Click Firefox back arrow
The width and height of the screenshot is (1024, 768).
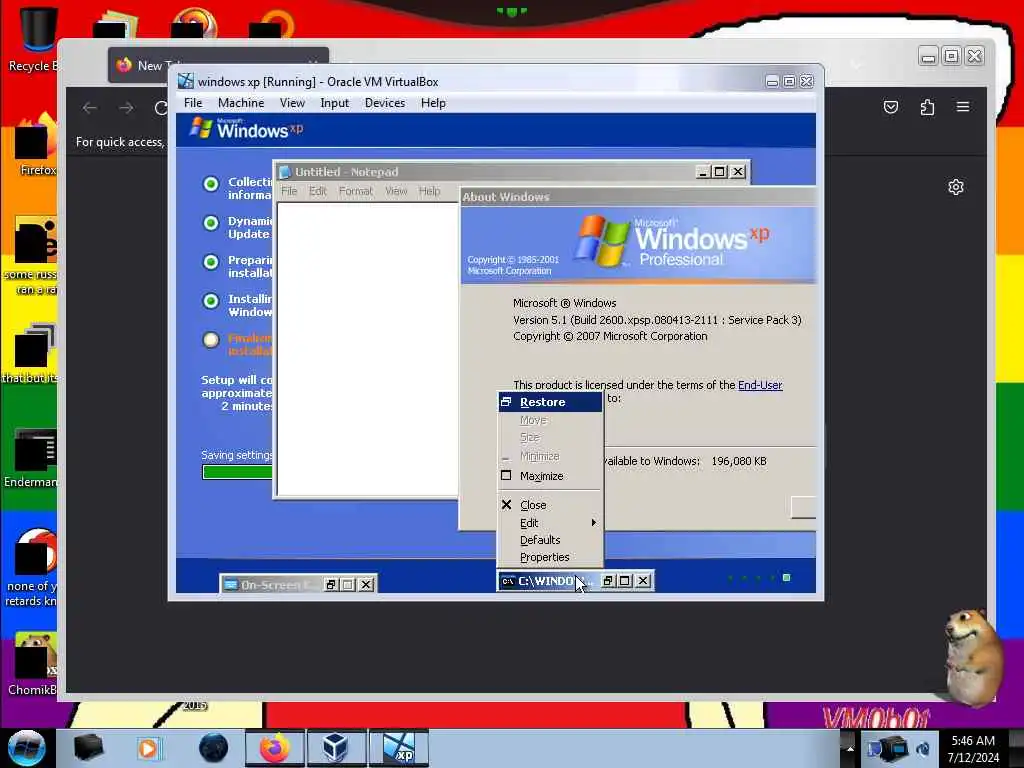click(89, 108)
